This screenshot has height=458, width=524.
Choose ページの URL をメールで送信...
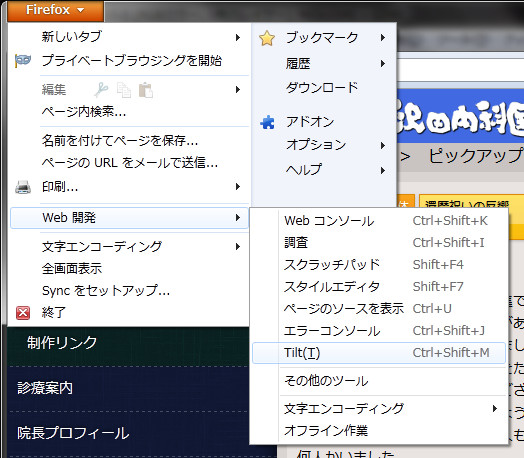[x=129, y=163]
